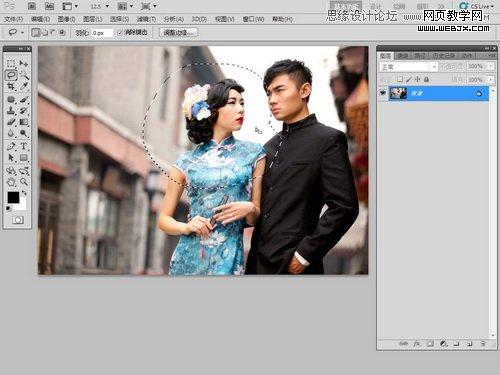Launch Mini Bridge from the application bar
Viewport: 500px width, 375px height.
[49, 6]
